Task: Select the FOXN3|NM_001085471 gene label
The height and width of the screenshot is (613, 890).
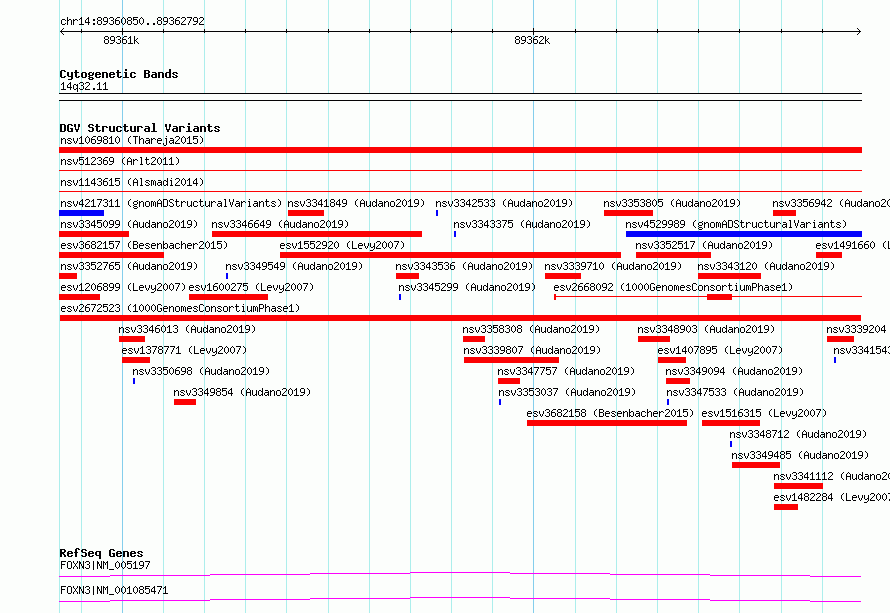Action: click(x=114, y=590)
